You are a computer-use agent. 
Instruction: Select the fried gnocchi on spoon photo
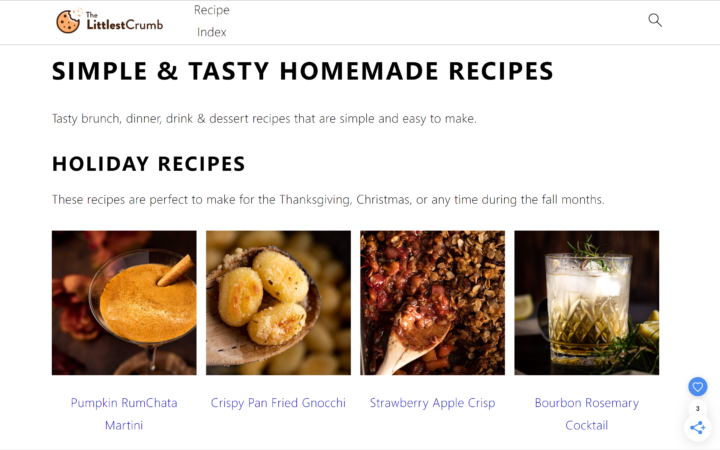coord(278,303)
